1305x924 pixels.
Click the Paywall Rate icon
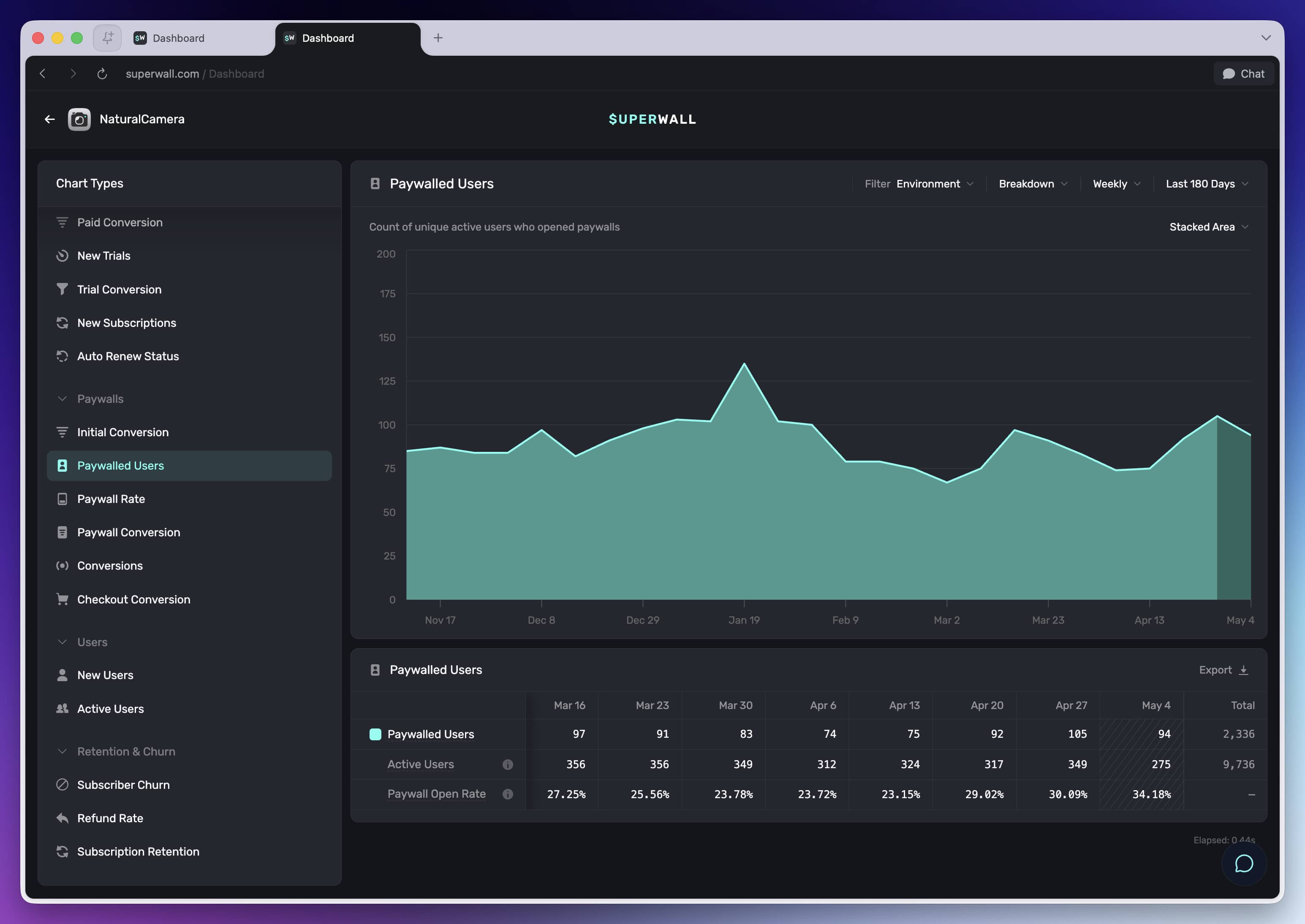click(x=62, y=499)
